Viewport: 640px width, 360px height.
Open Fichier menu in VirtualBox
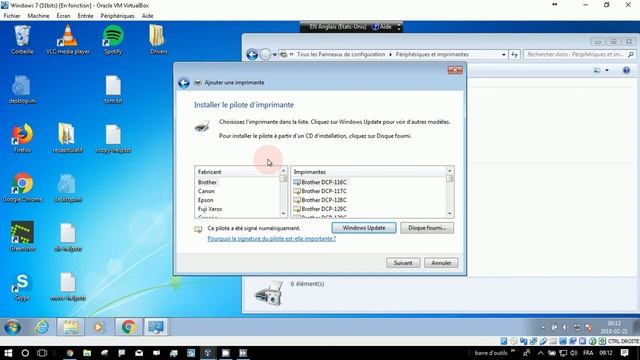[x=12, y=16]
